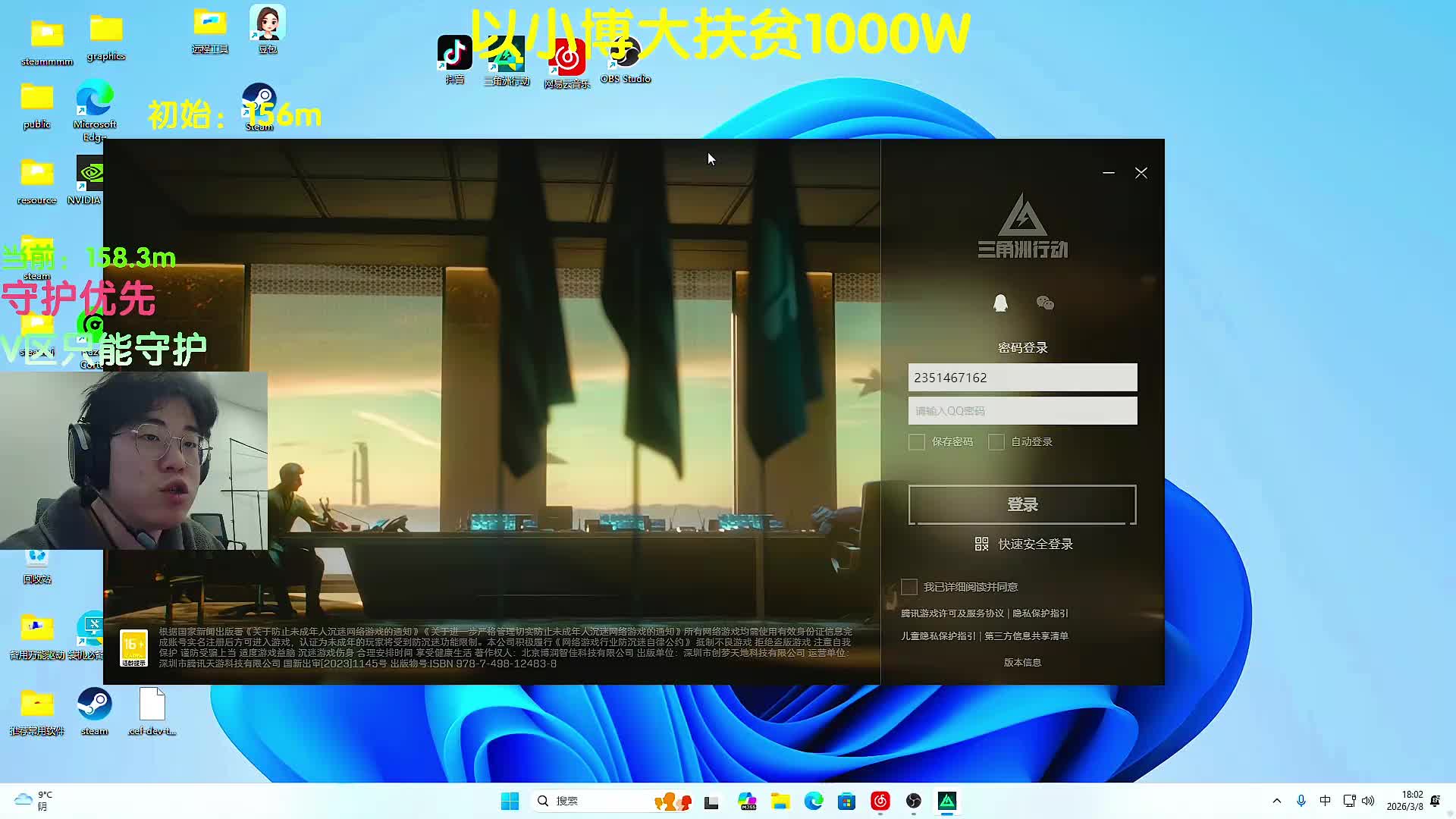Enable the save password checkbox

pyautogui.click(x=917, y=442)
